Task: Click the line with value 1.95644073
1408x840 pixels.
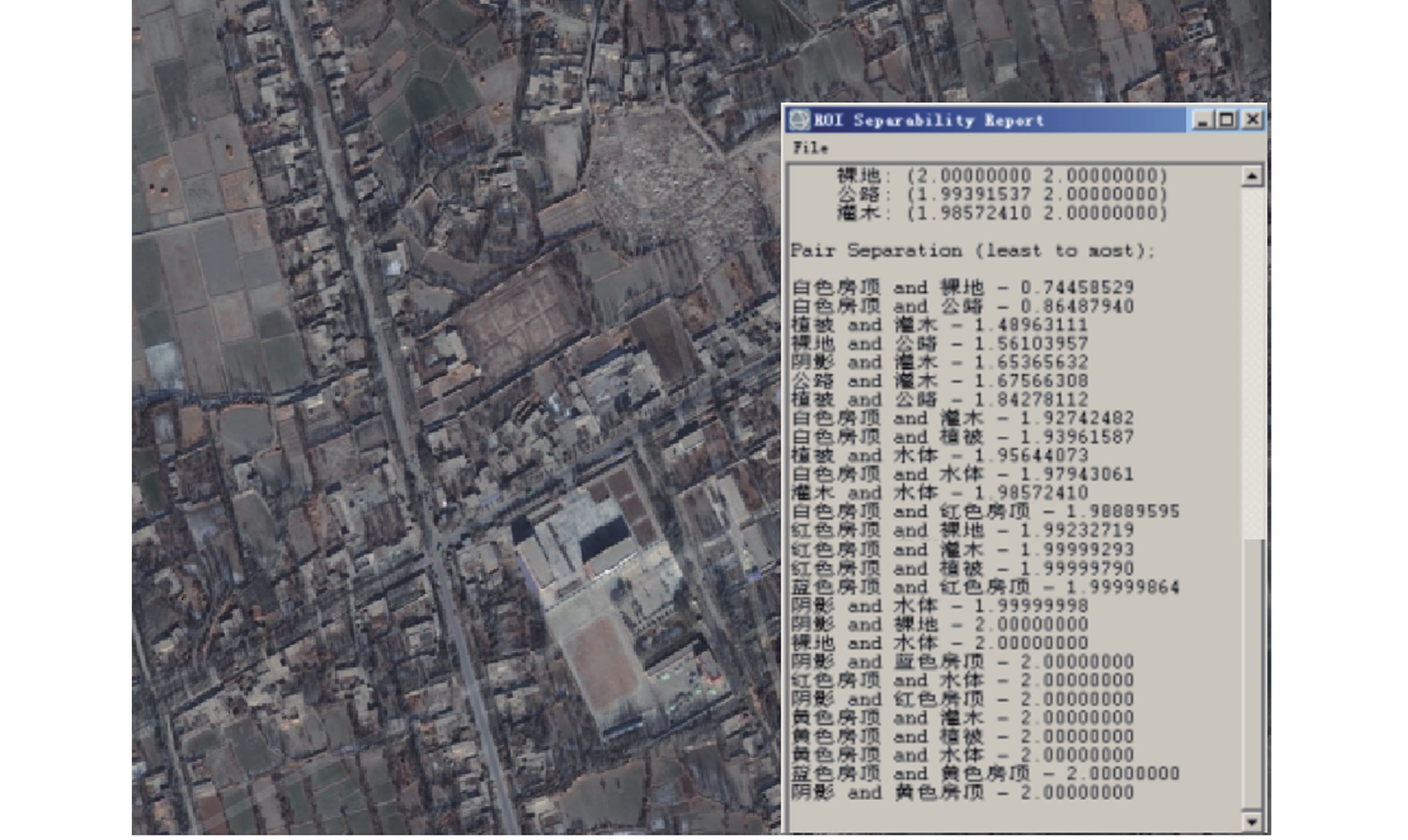Action: coord(939,456)
